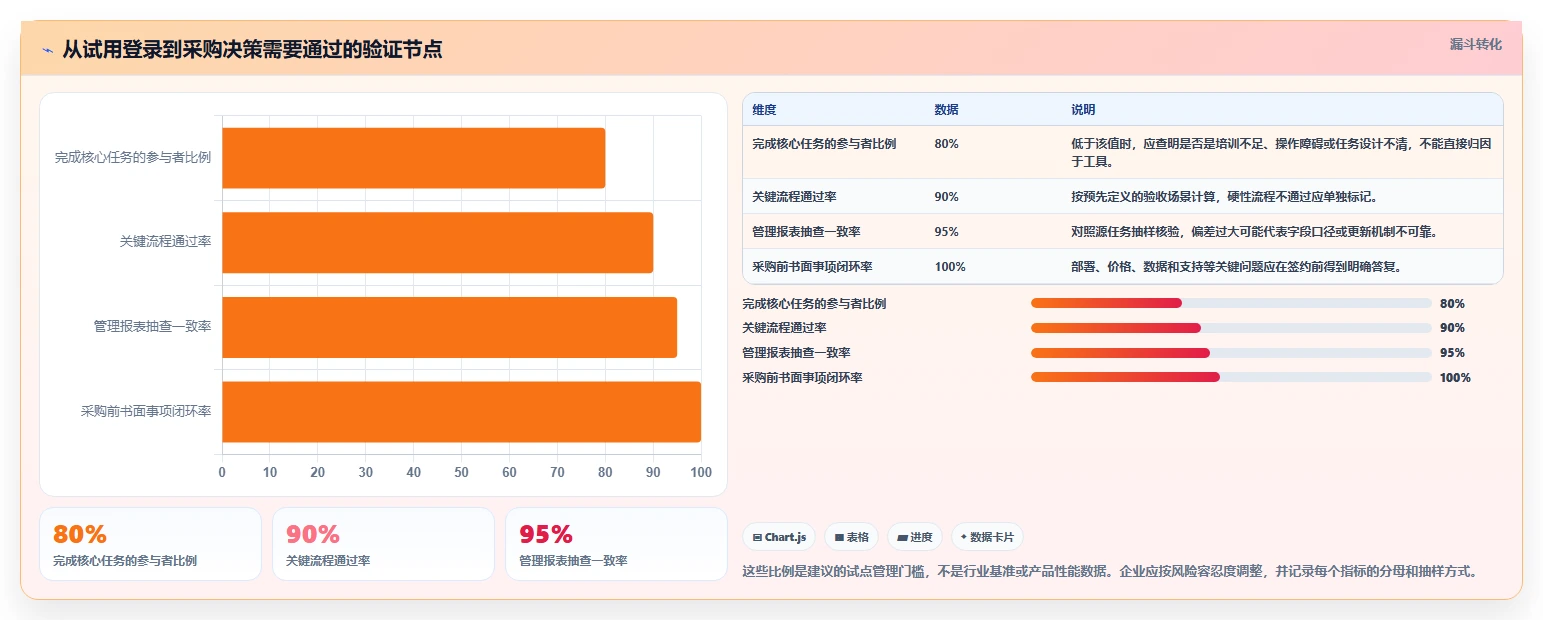Open the 95% 管理报表抽查一致率 data card

(616, 544)
